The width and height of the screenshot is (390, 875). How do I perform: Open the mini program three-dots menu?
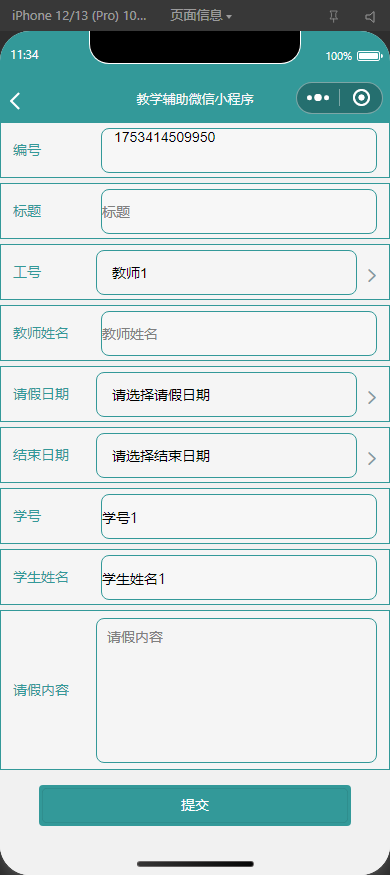(318, 98)
